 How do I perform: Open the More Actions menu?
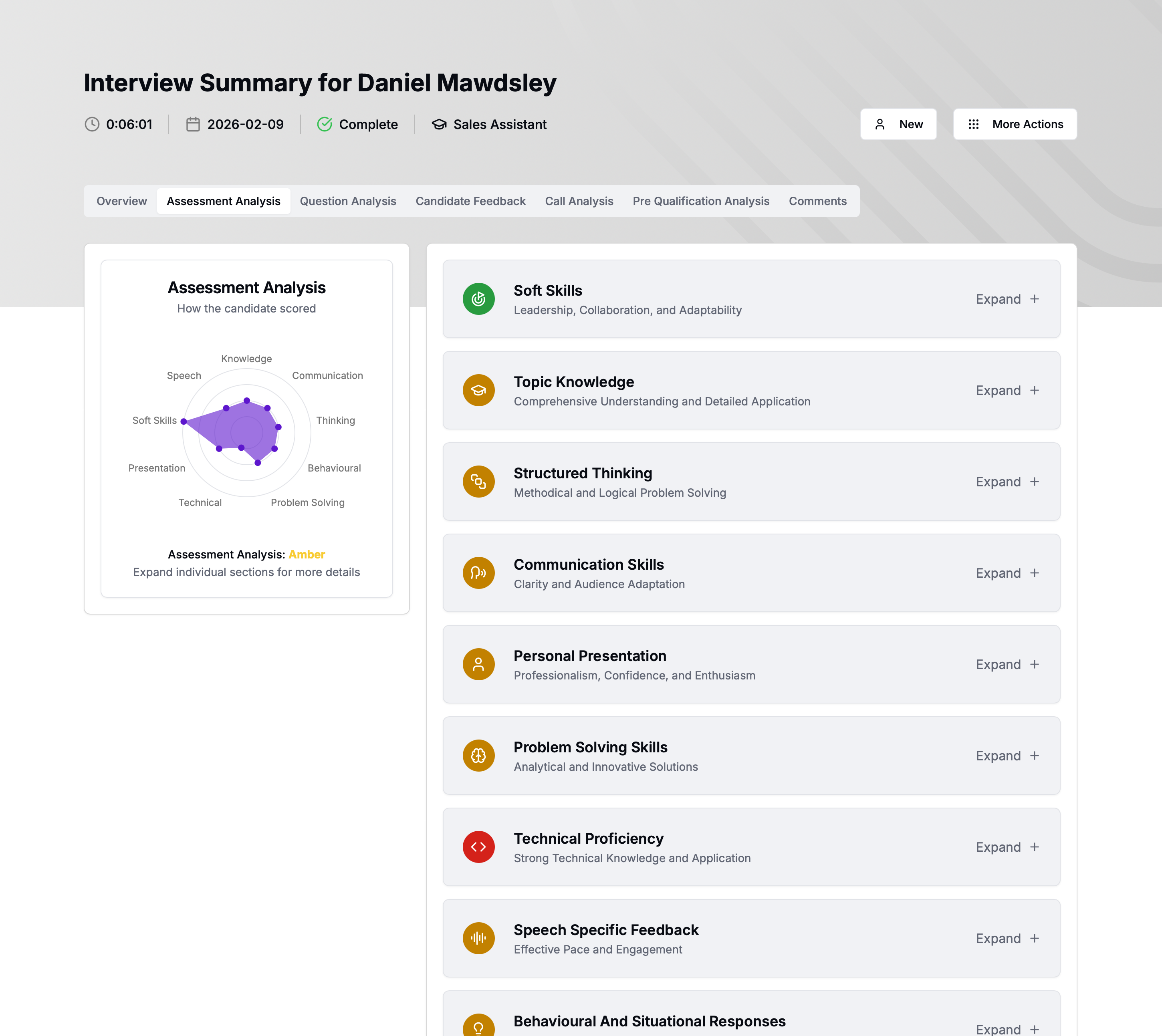pos(1015,124)
